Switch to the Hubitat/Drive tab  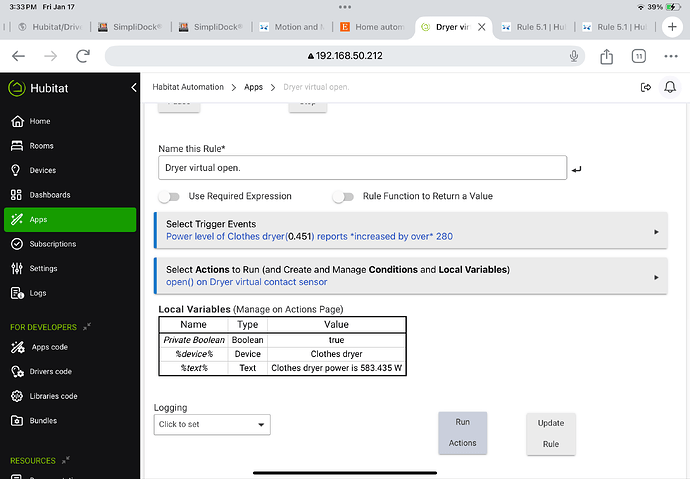pyautogui.click(x=50, y=27)
